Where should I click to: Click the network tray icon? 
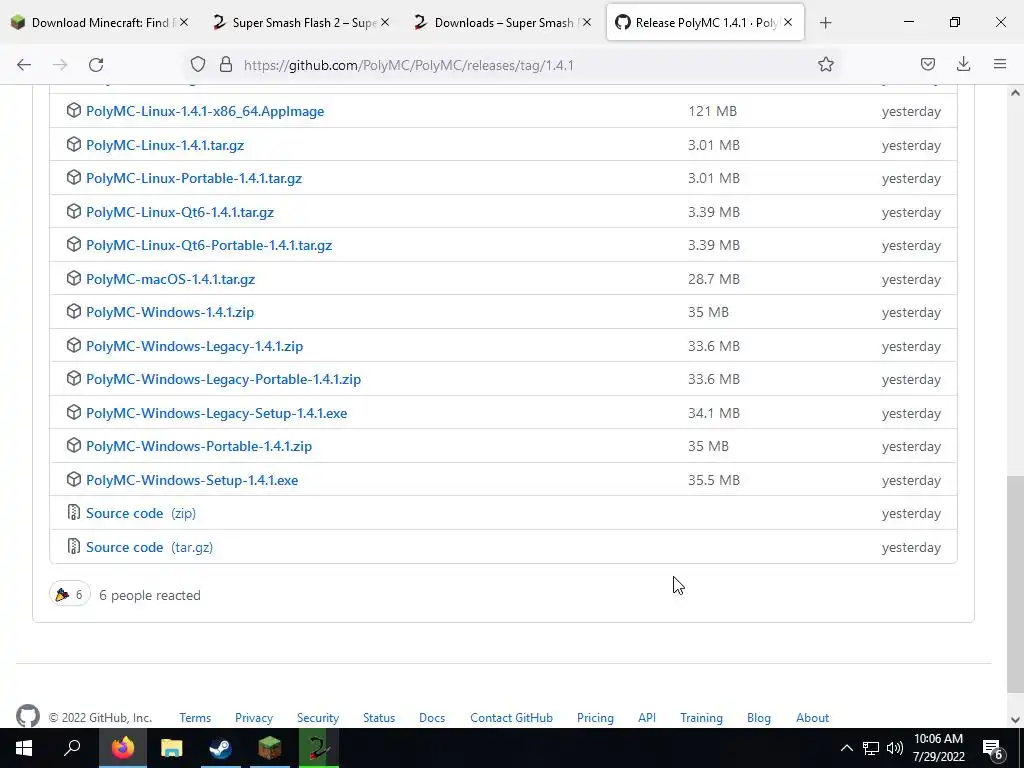(871, 748)
